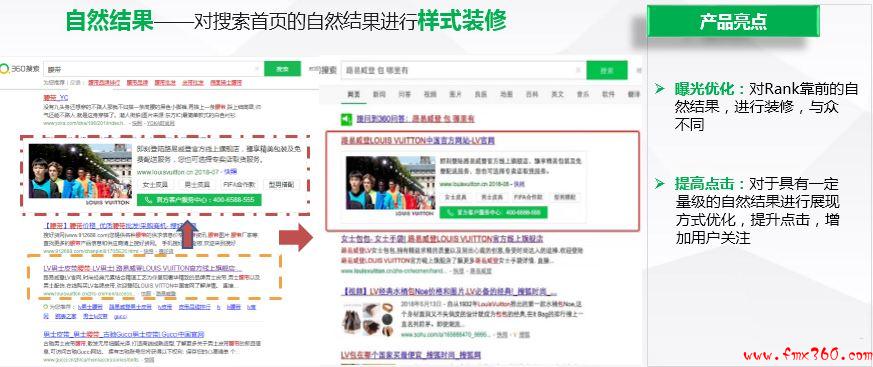Open the 视频 search tab
The width and height of the screenshot is (873, 367).
[x=430, y=95]
